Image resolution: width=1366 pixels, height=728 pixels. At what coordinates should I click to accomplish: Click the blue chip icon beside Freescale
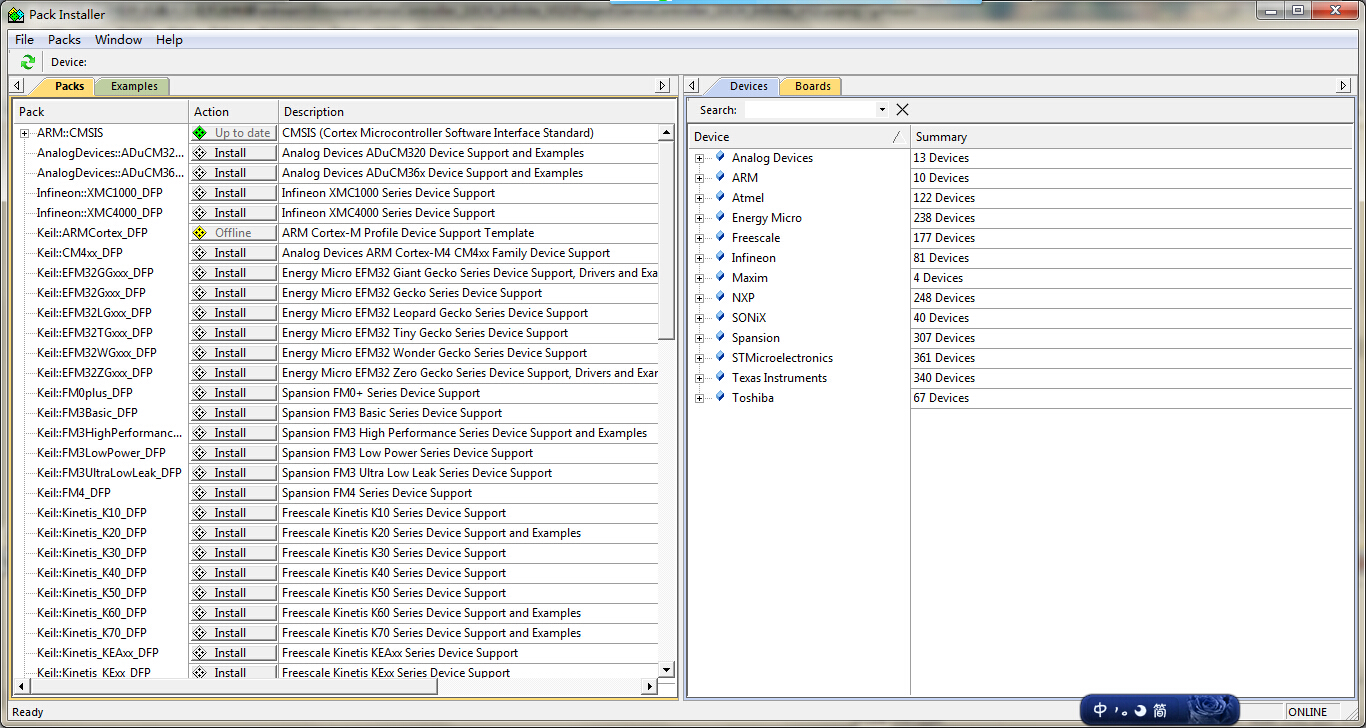pos(720,237)
